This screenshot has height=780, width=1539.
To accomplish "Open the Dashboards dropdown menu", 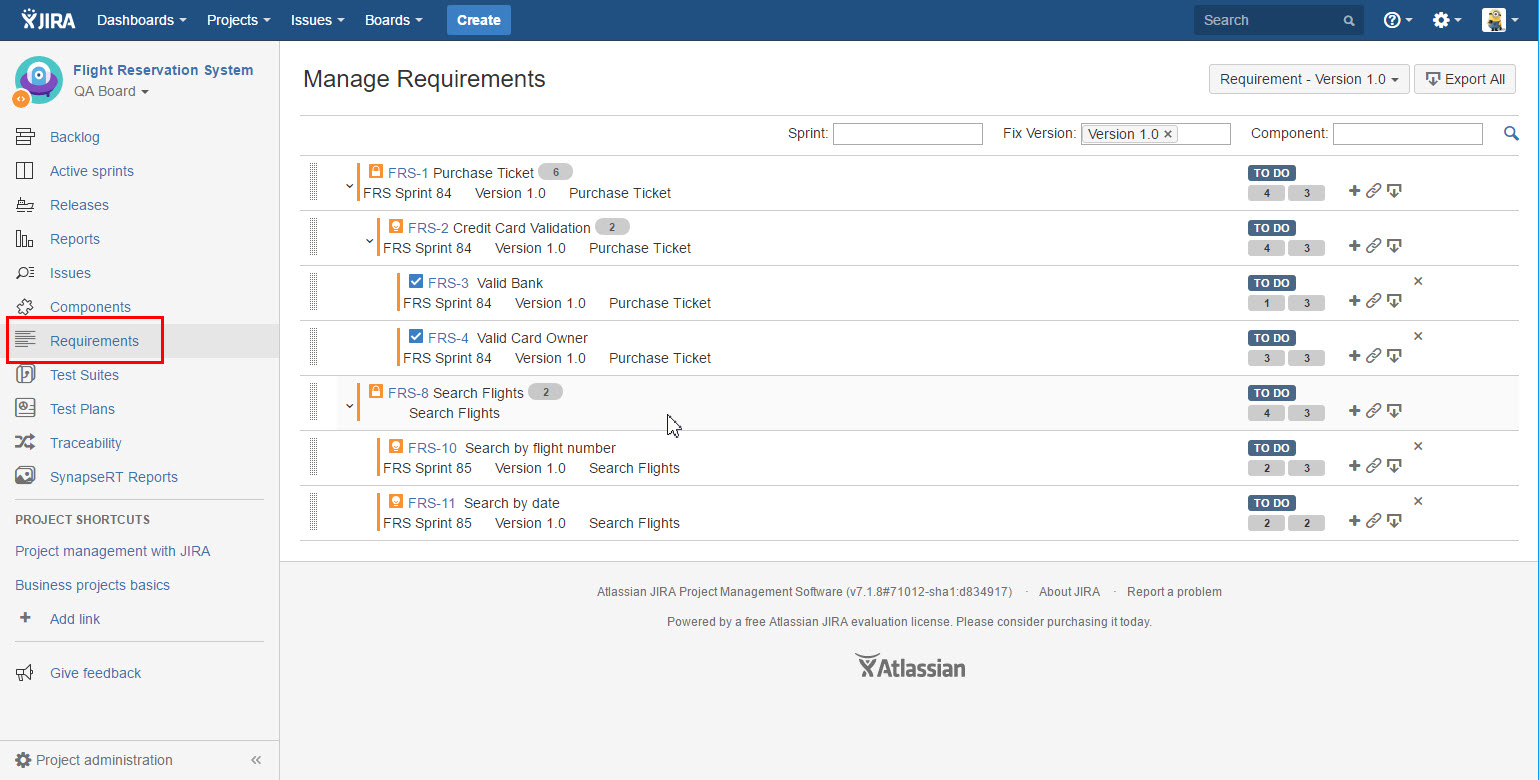I will [x=142, y=20].
